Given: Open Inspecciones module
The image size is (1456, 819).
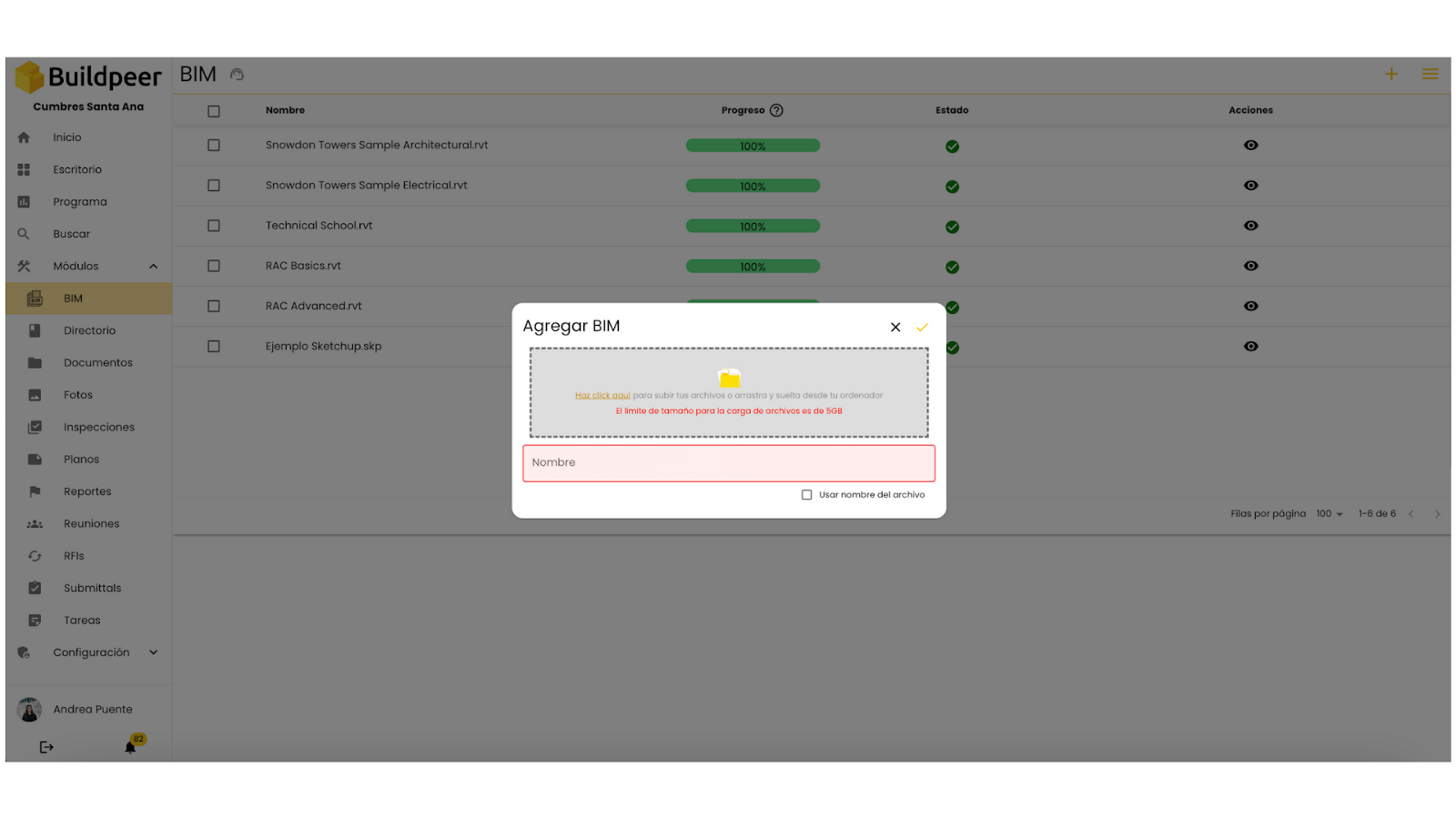Looking at the screenshot, I should click(x=88, y=428).
